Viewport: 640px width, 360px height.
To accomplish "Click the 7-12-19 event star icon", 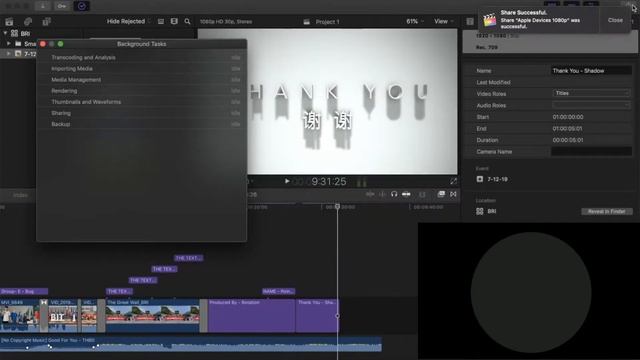I will pos(480,179).
